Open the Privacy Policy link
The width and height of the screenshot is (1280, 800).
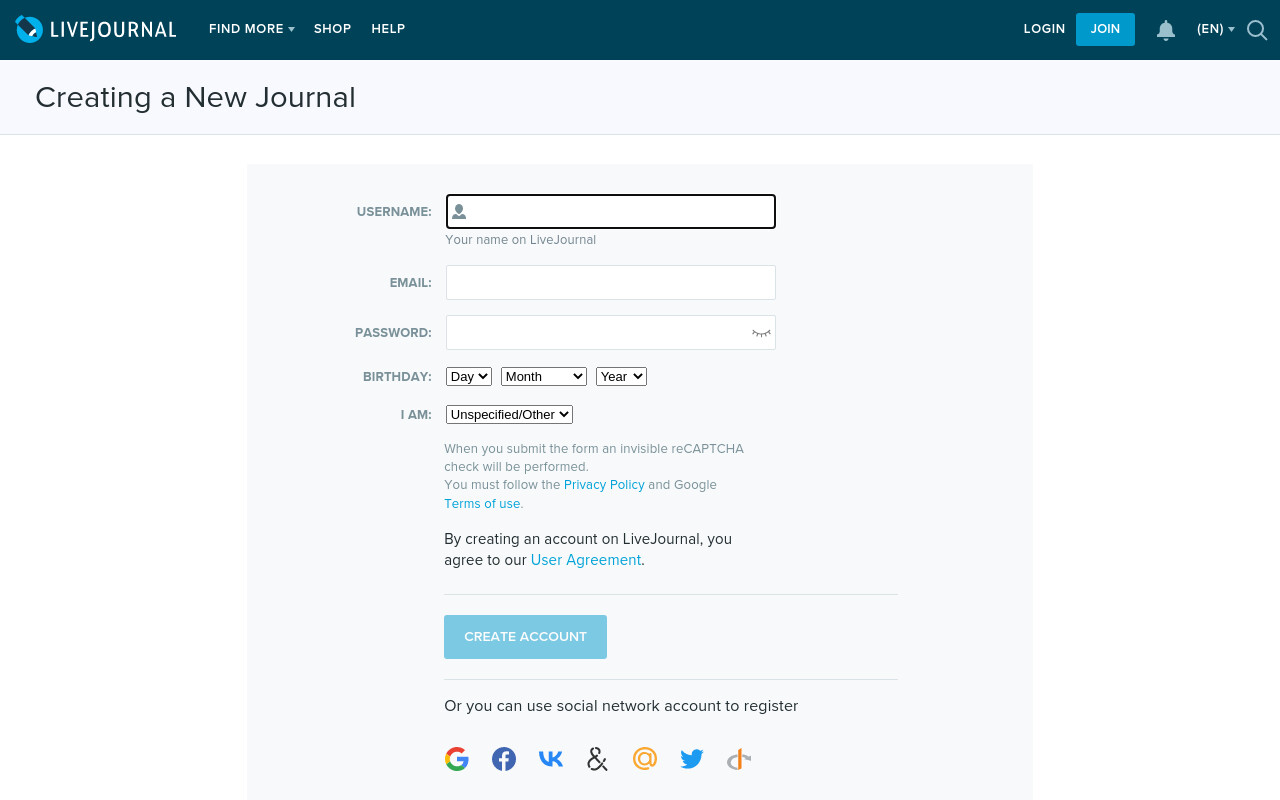pyautogui.click(x=604, y=485)
